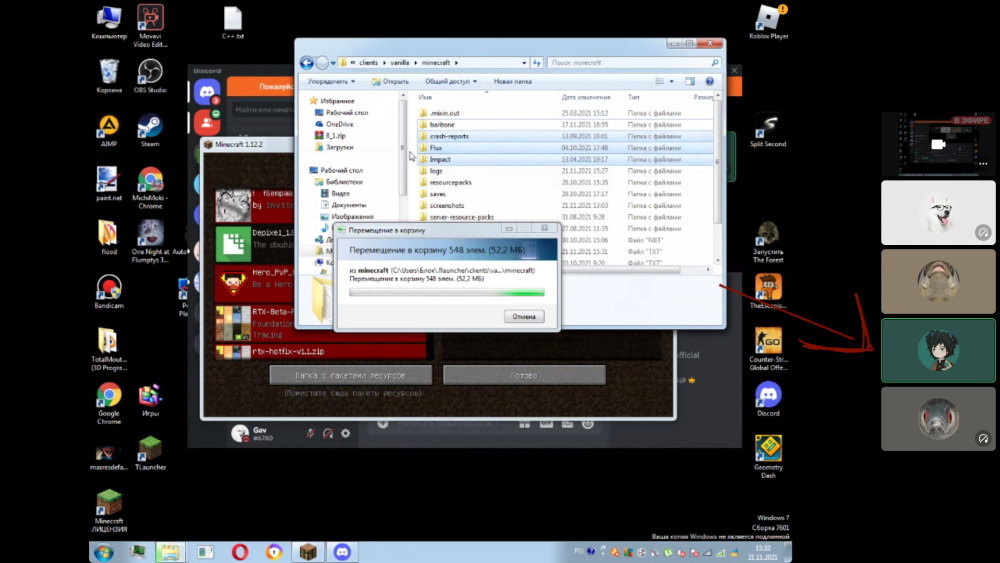This screenshot has height=563, width=1000.
Task: Open Discord desktop shortcut
Action: point(768,399)
